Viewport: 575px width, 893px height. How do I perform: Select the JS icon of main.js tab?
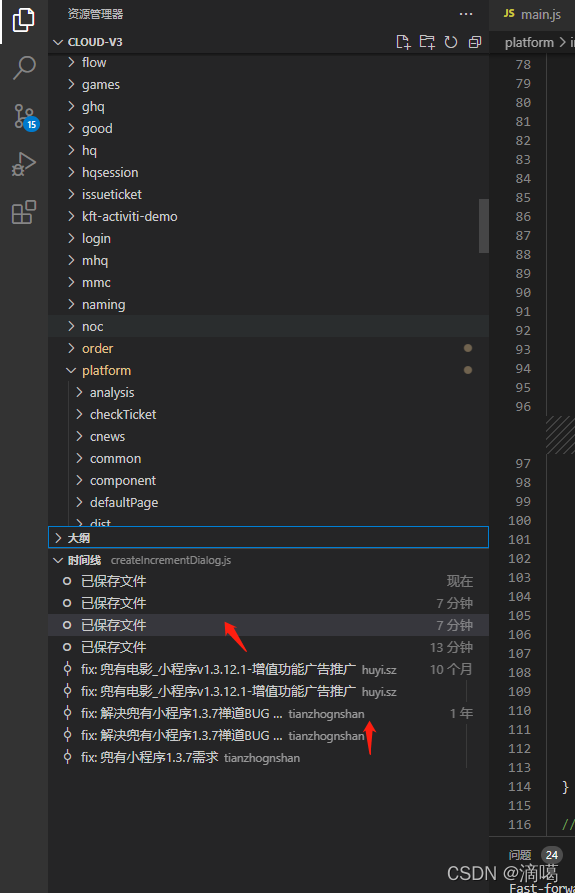click(x=509, y=14)
